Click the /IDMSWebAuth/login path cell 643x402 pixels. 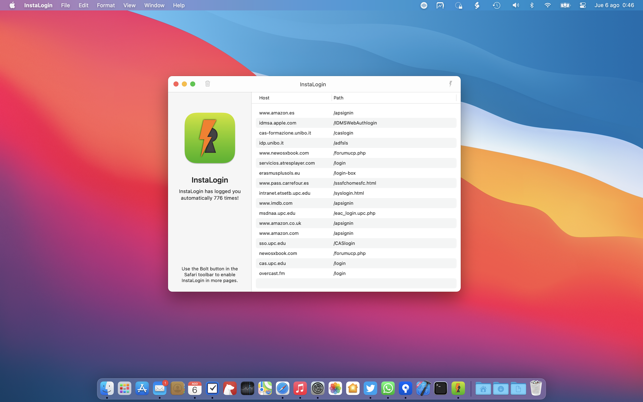(x=355, y=123)
